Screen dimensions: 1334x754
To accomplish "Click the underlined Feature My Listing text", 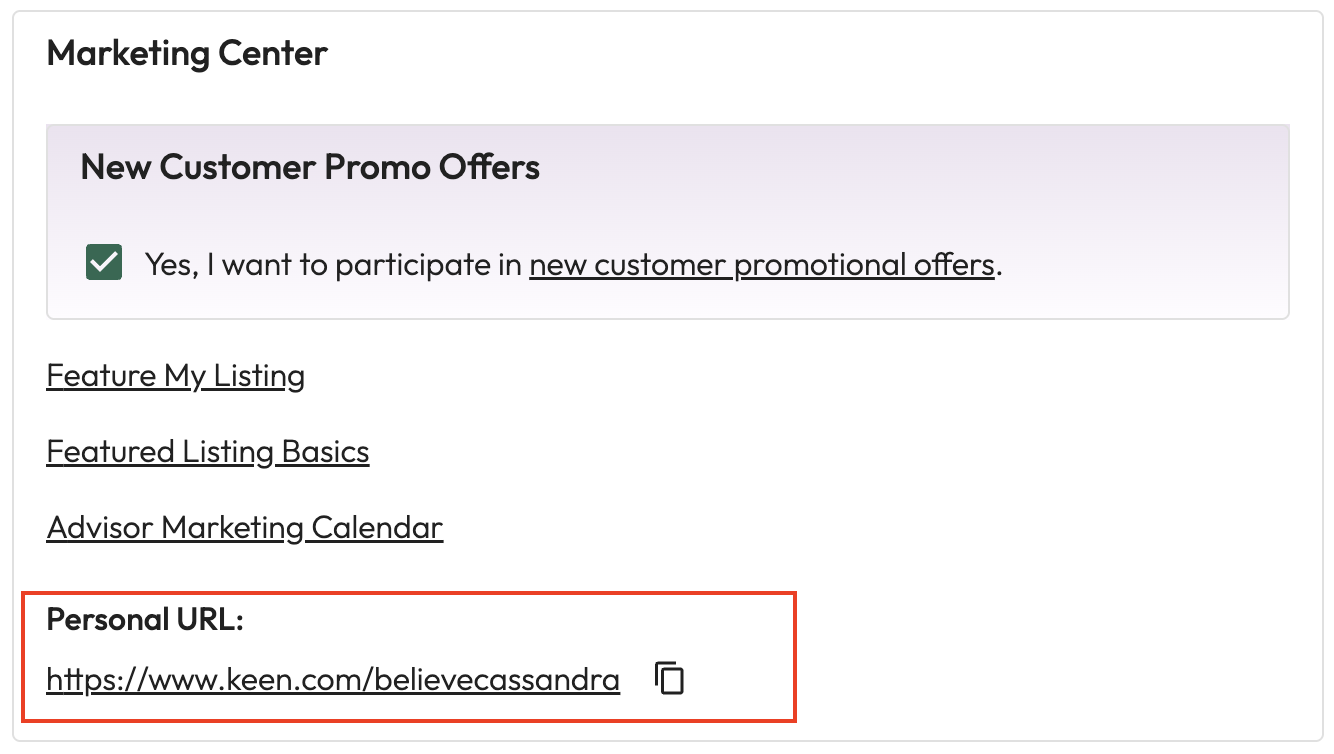I will point(176,376).
